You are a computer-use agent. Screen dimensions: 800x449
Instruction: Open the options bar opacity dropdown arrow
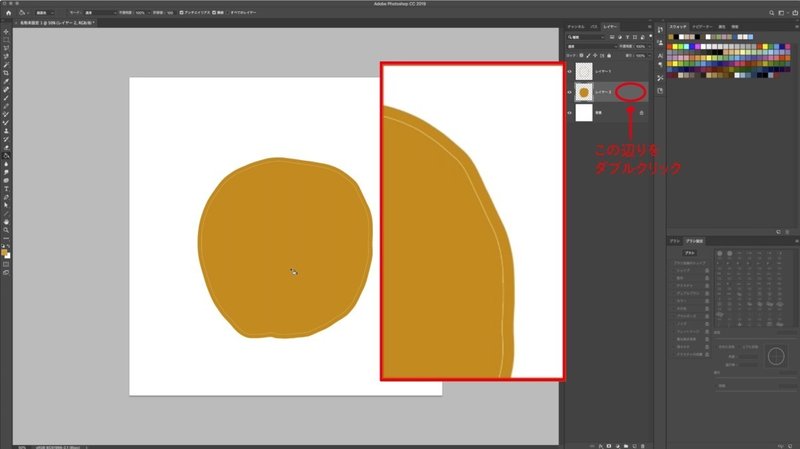click(x=149, y=13)
